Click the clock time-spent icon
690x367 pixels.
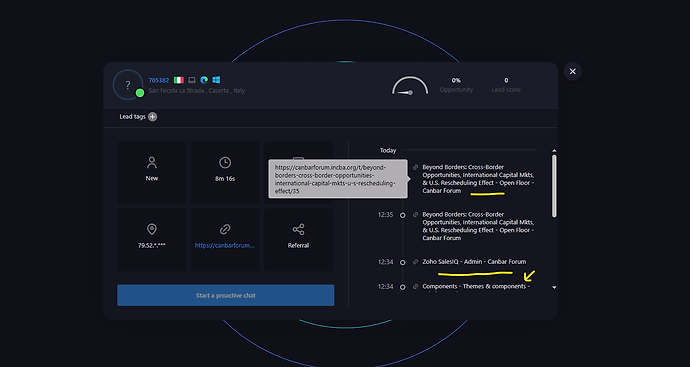225,162
